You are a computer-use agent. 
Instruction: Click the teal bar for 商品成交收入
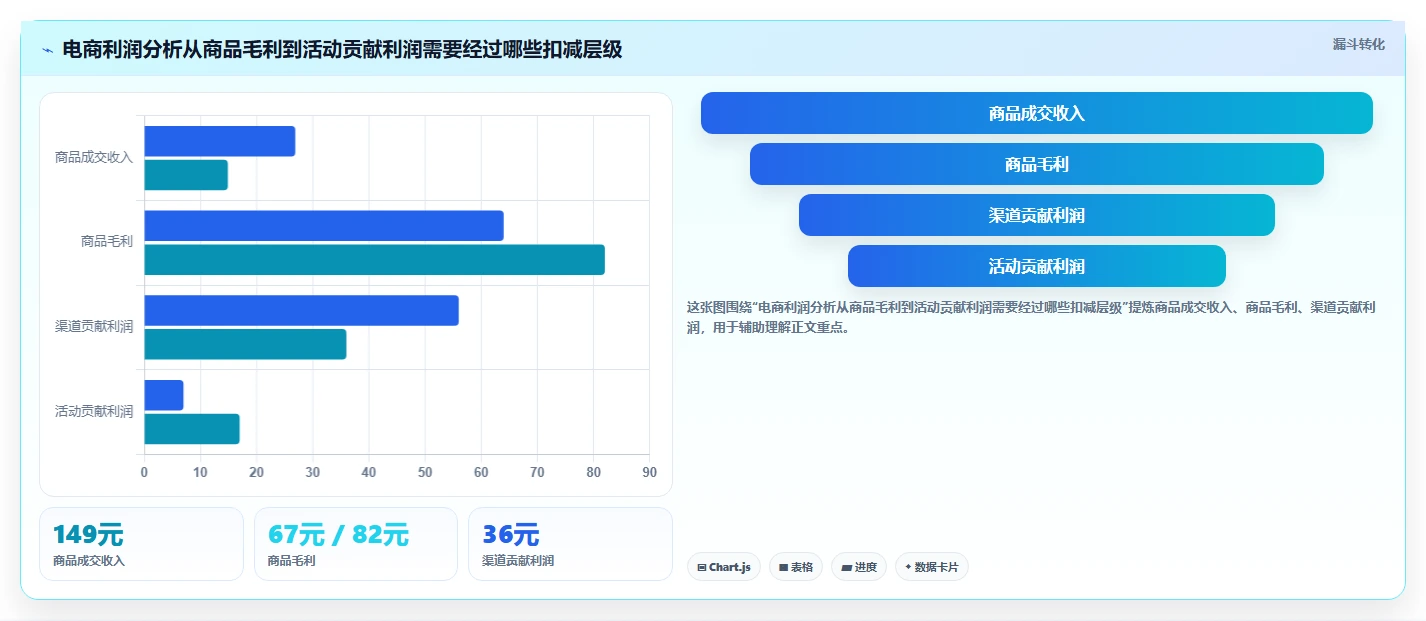click(x=186, y=175)
